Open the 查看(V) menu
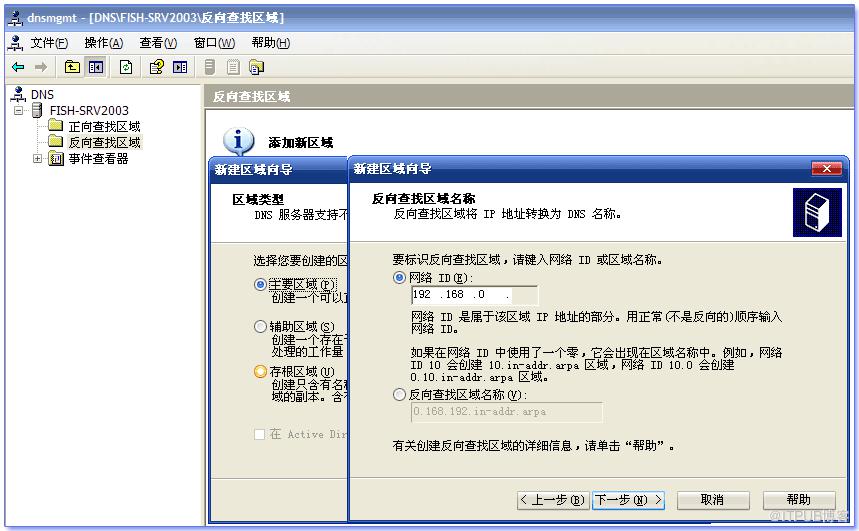Image resolution: width=859 pixels, height=531 pixels. pyautogui.click(x=158, y=43)
